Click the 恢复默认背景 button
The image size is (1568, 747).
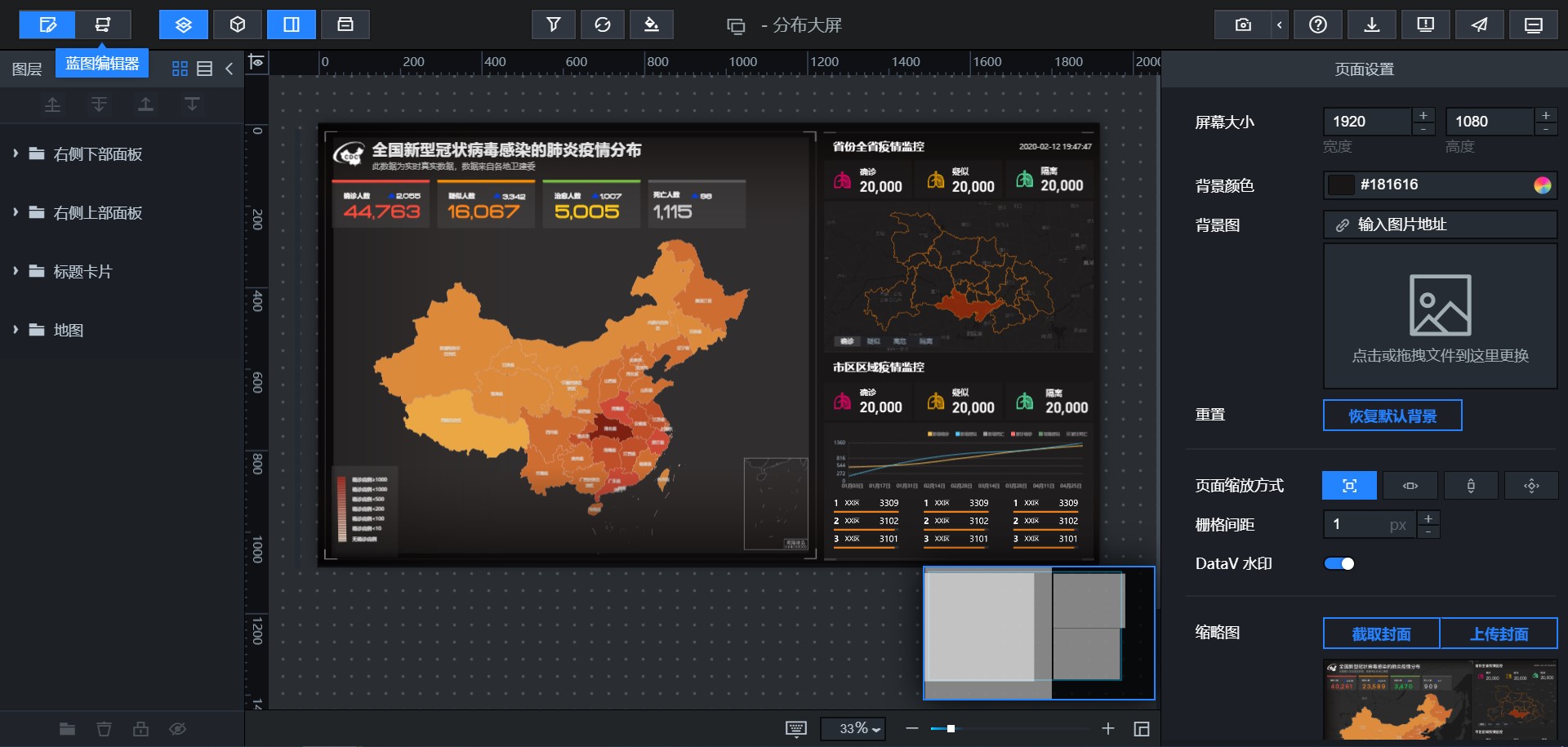click(1392, 416)
